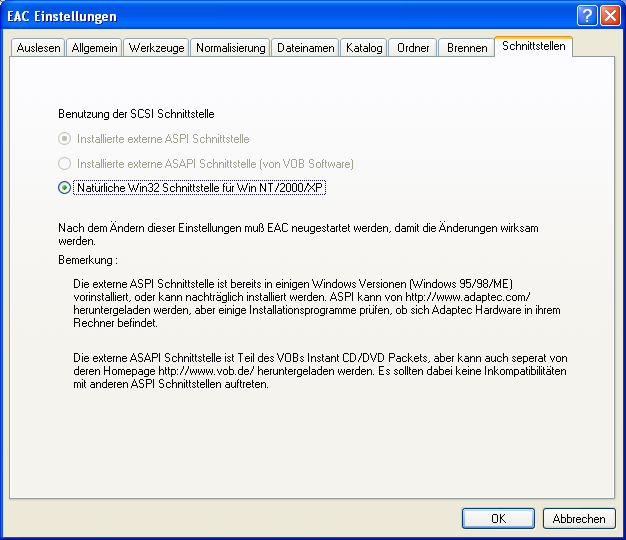Select Natürliche Win32 Schnittstelle radio button
This screenshot has width=626, height=540.
[x=65, y=187]
